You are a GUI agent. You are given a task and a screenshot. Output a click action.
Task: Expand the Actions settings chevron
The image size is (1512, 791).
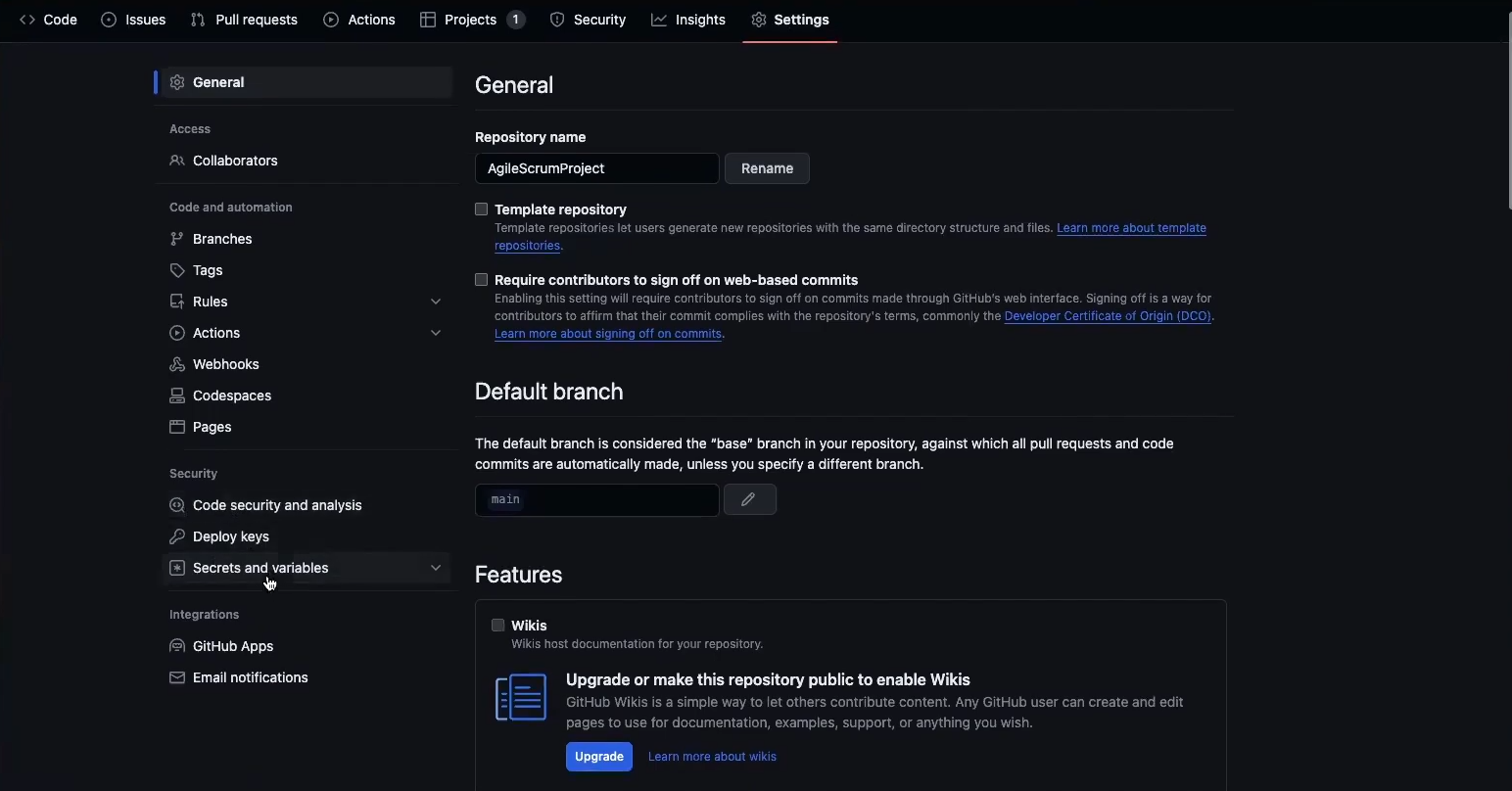tap(436, 333)
